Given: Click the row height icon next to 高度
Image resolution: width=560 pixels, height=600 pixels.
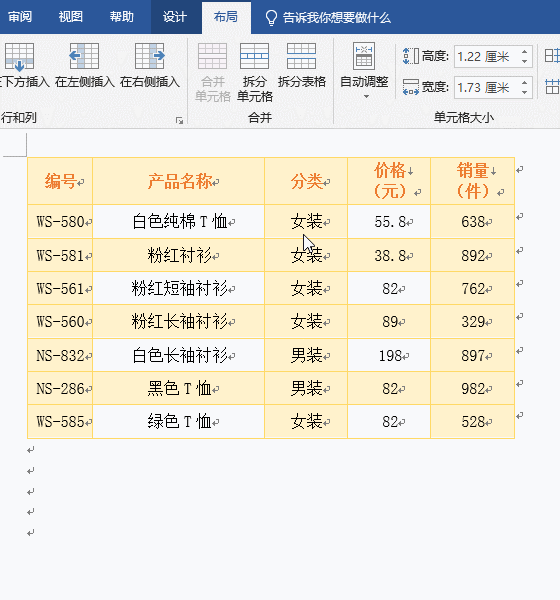Looking at the screenshot, I should point(411,56).
